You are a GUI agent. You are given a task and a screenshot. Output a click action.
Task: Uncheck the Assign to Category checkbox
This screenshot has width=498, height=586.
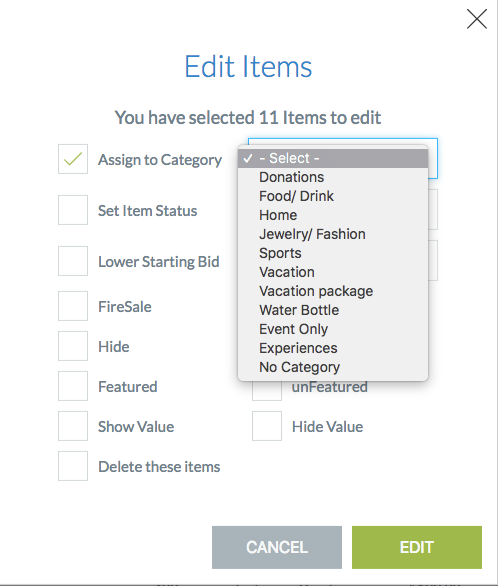(x=73, y=159)
